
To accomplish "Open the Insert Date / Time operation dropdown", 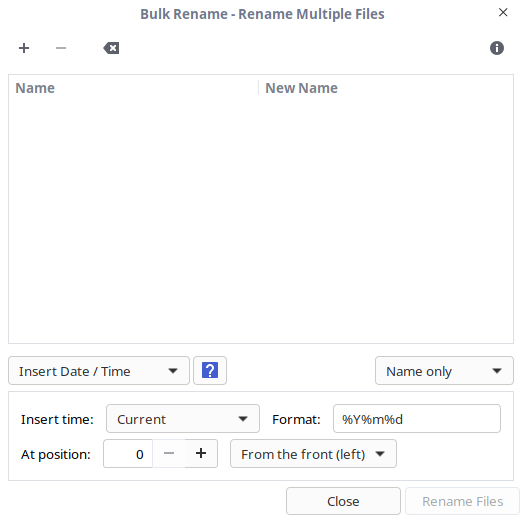I will [x=99, y=371].
